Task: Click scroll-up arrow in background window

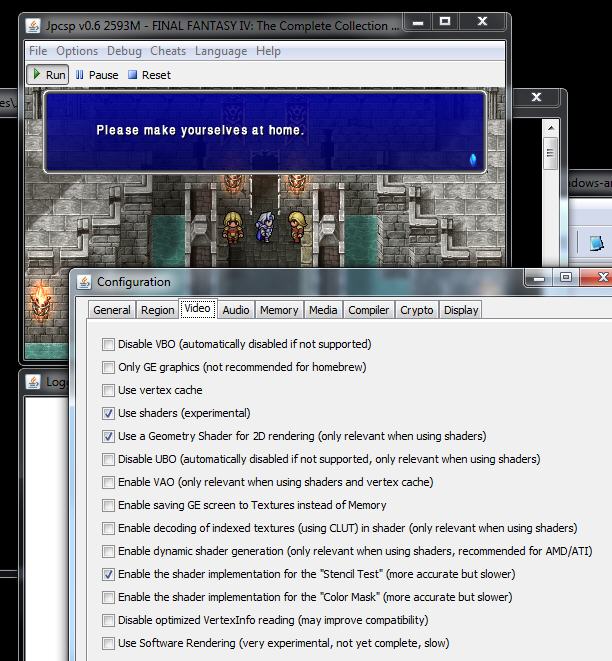Action: 550,128
